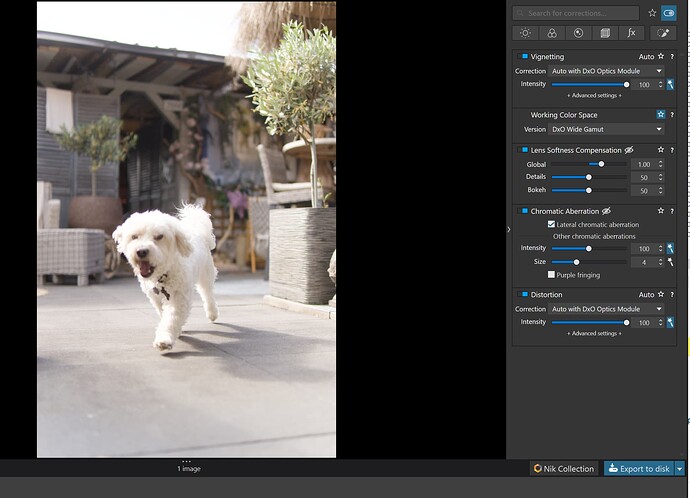Screen dimensions: 690x498
Task: Click the three-dots handle above the image count
Action: 187,461
